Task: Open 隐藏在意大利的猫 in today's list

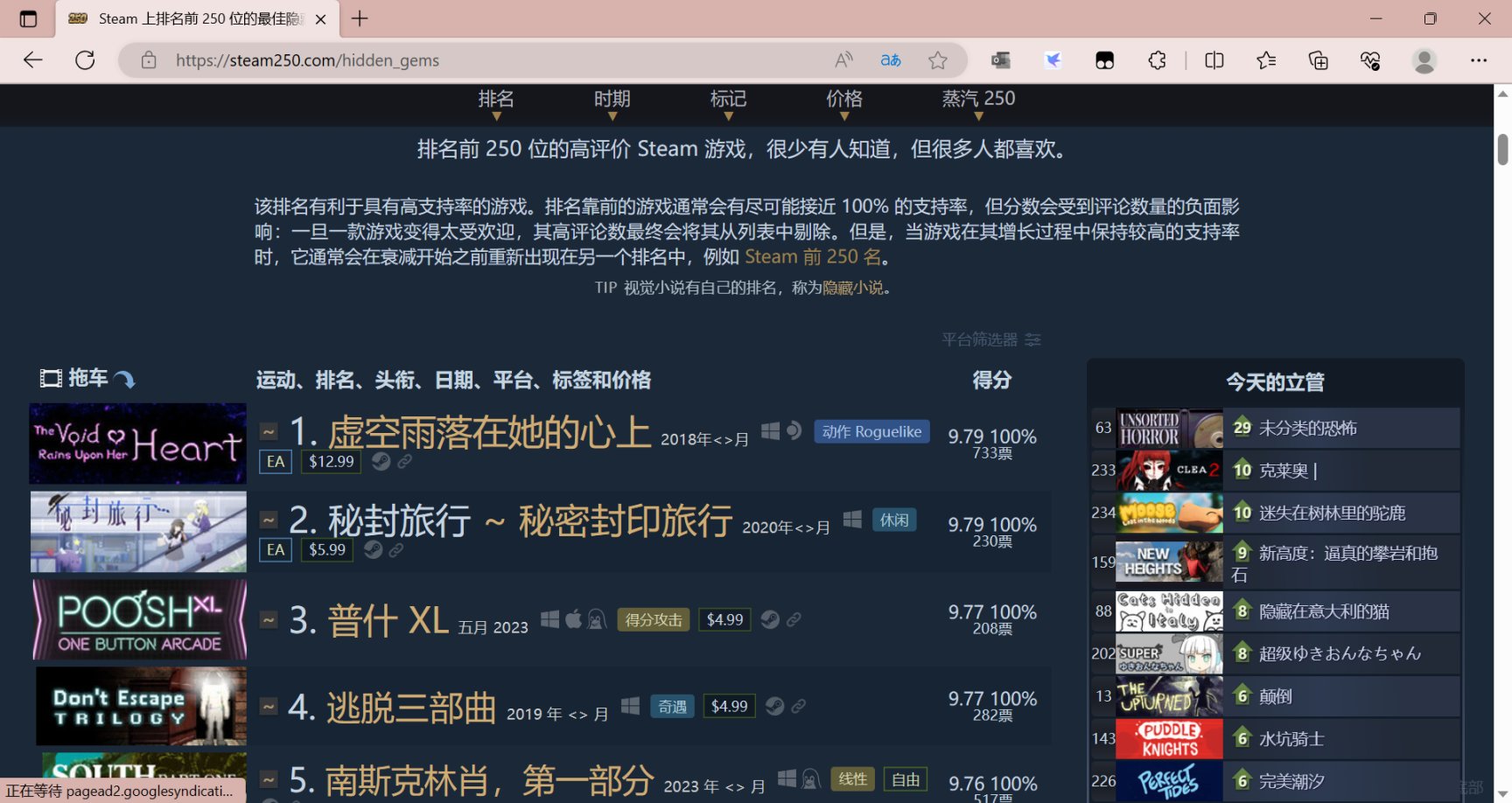Action: [x=1324, y=611]
